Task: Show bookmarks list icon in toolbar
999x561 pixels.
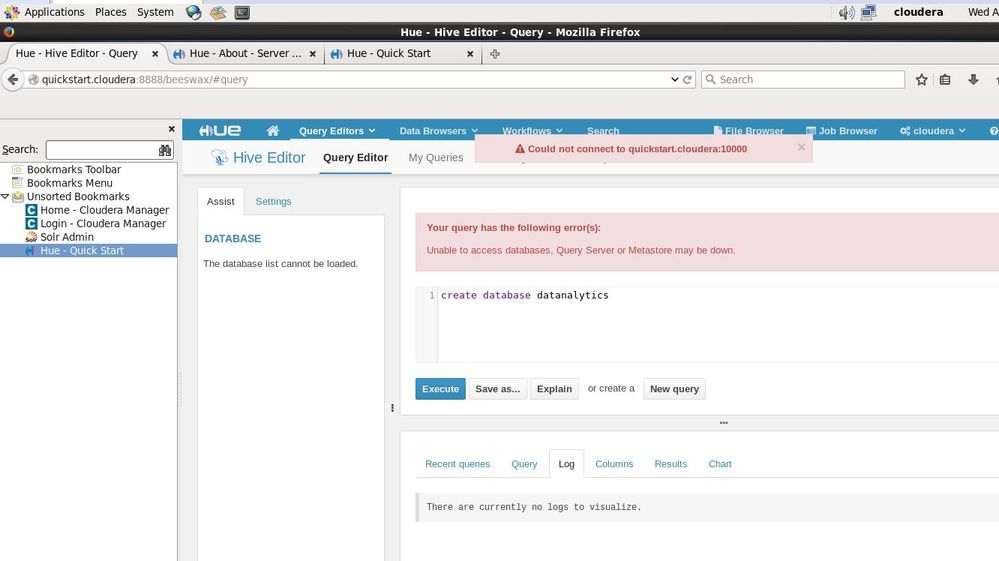Action: point(945,80)
